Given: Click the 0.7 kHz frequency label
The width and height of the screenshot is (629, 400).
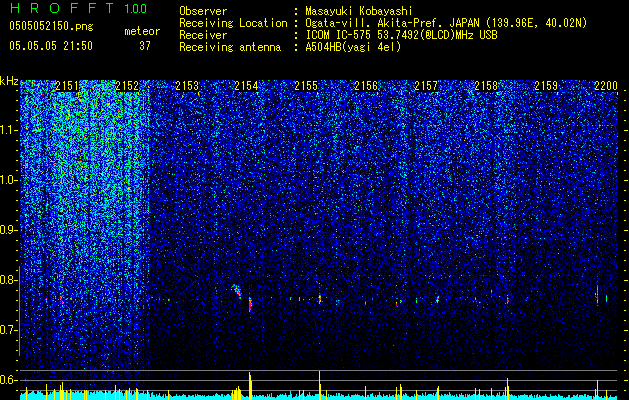Looking at the screenshot, I should pyautogui.click(x=7, y=330).
